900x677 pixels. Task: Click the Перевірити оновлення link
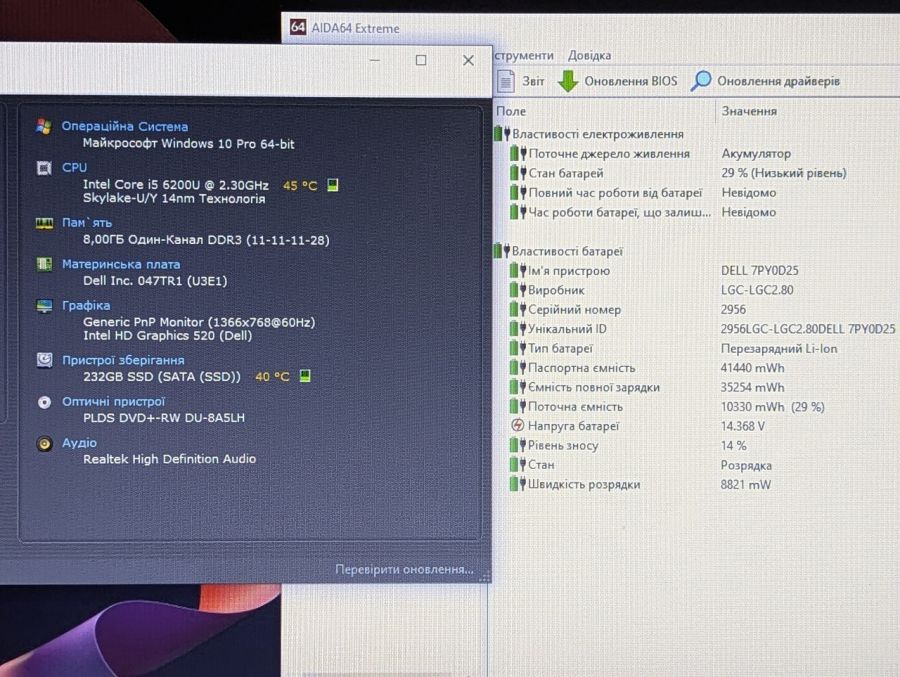[405, 569]
